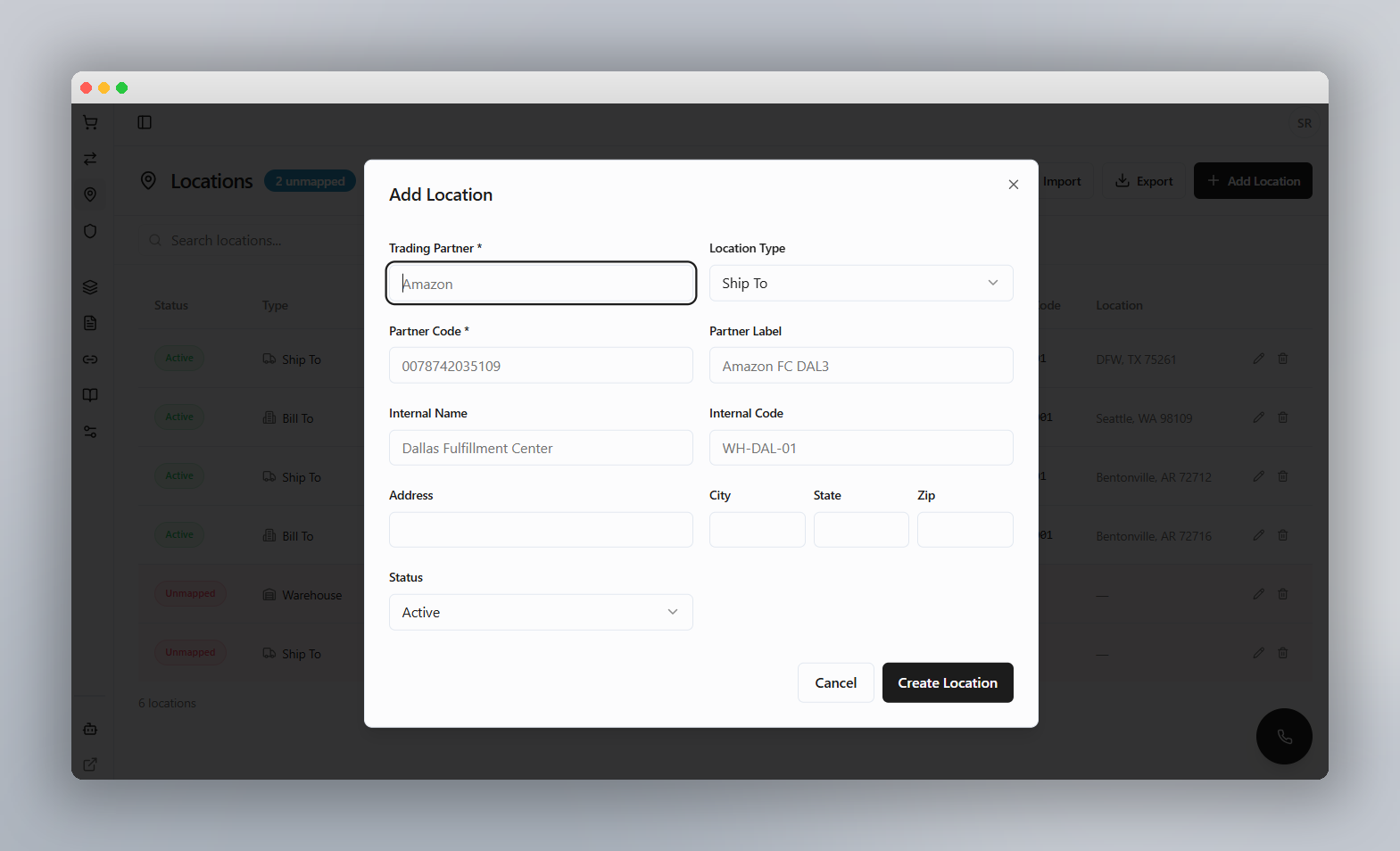Toggle the sidebar panel icon
1400x851 pixels.
[x=145, y=122]
